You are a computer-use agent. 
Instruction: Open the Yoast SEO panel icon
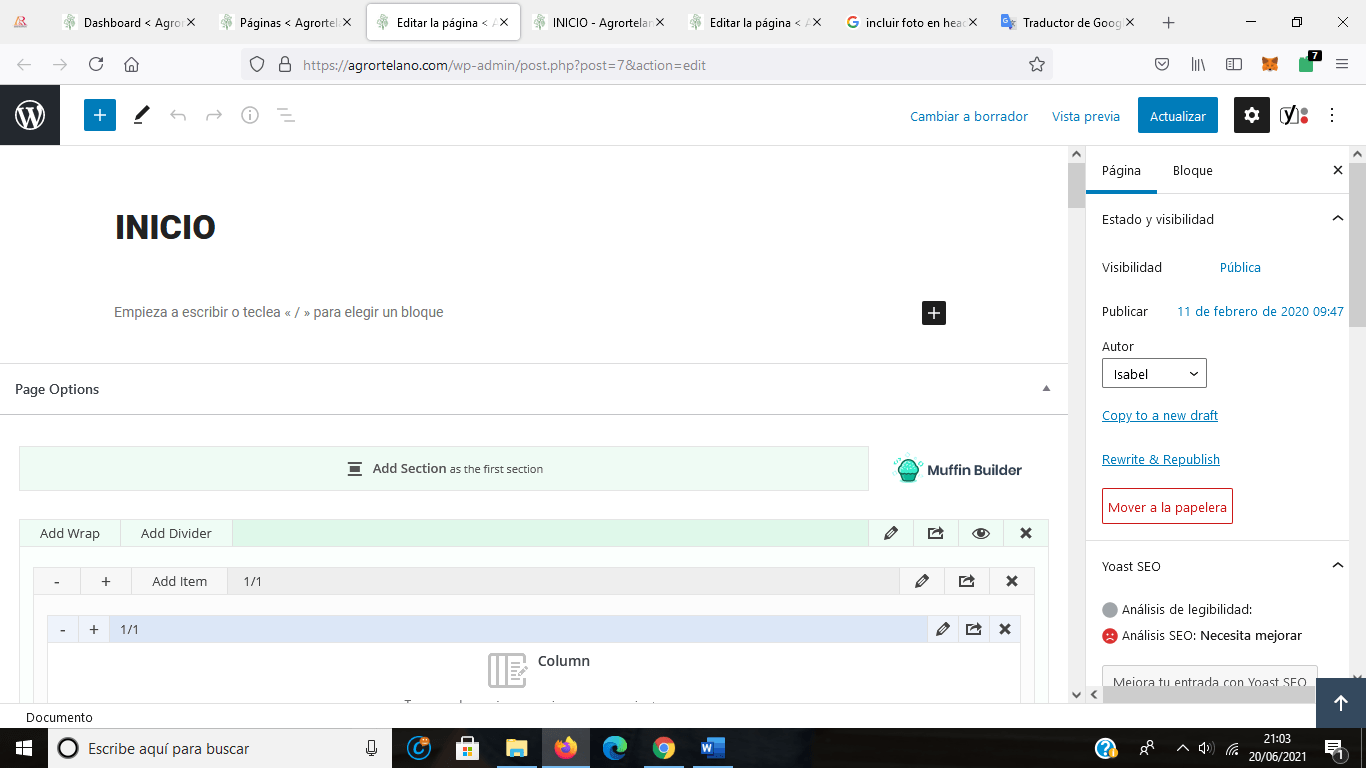1294,116
